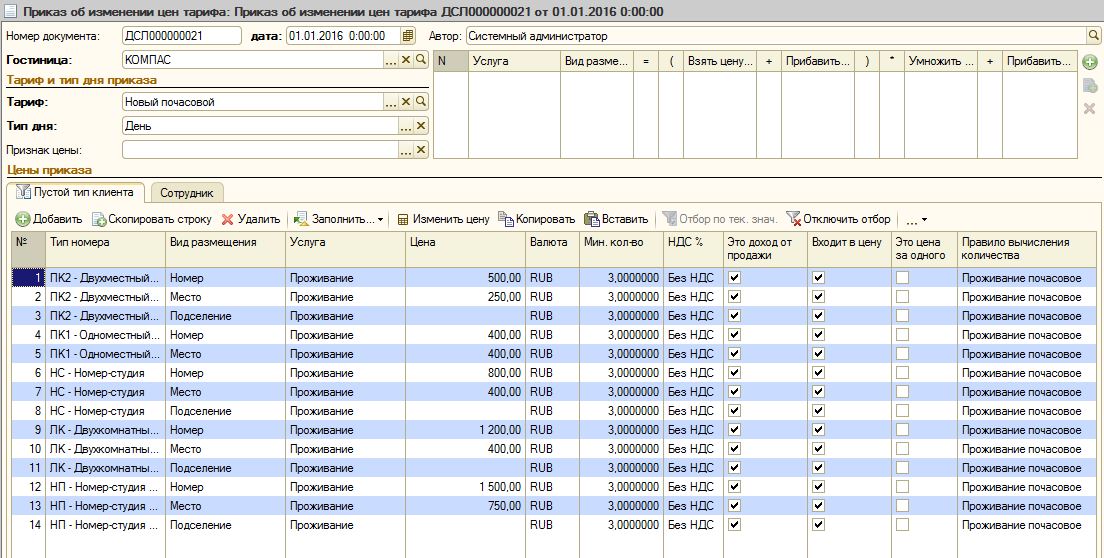The height and width of the screenshot is (558, 1104).
Task: Open the calendar picker beside the date field
Action: (408, 36)
